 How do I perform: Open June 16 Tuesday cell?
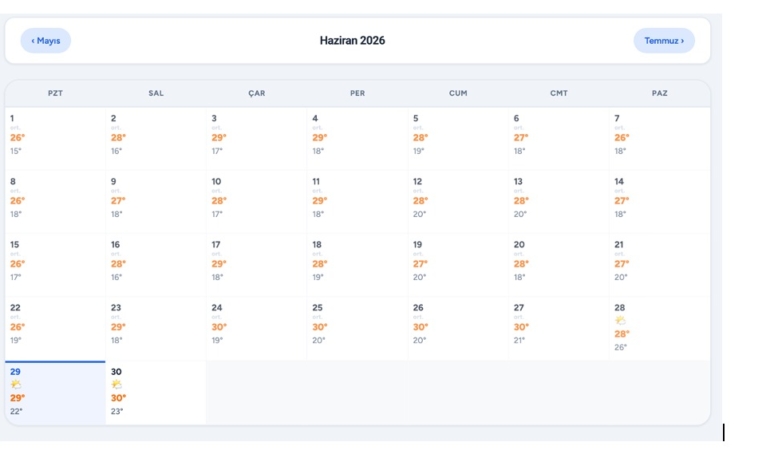click(156, 265)
